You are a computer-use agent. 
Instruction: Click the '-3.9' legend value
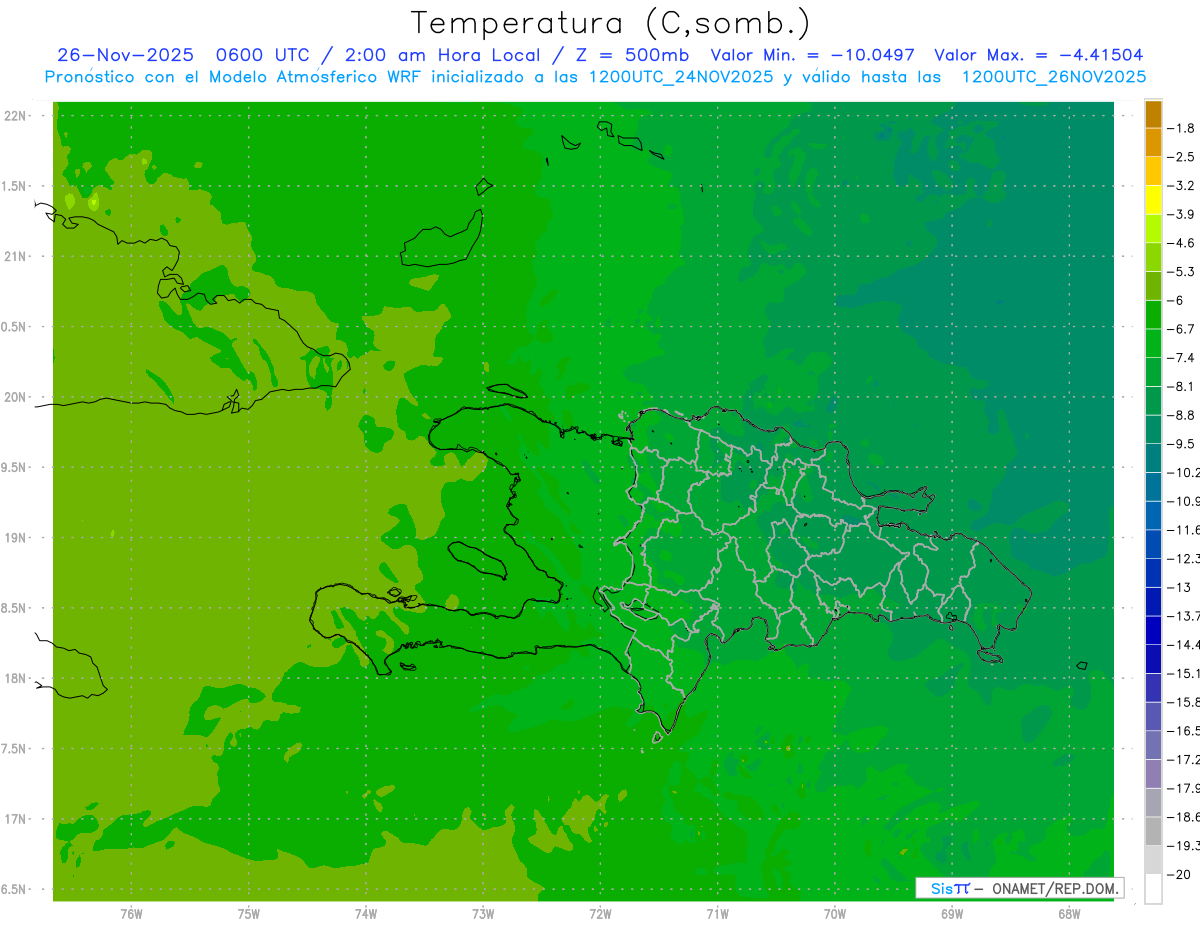pyautogui.click(x=1181, y=214)
